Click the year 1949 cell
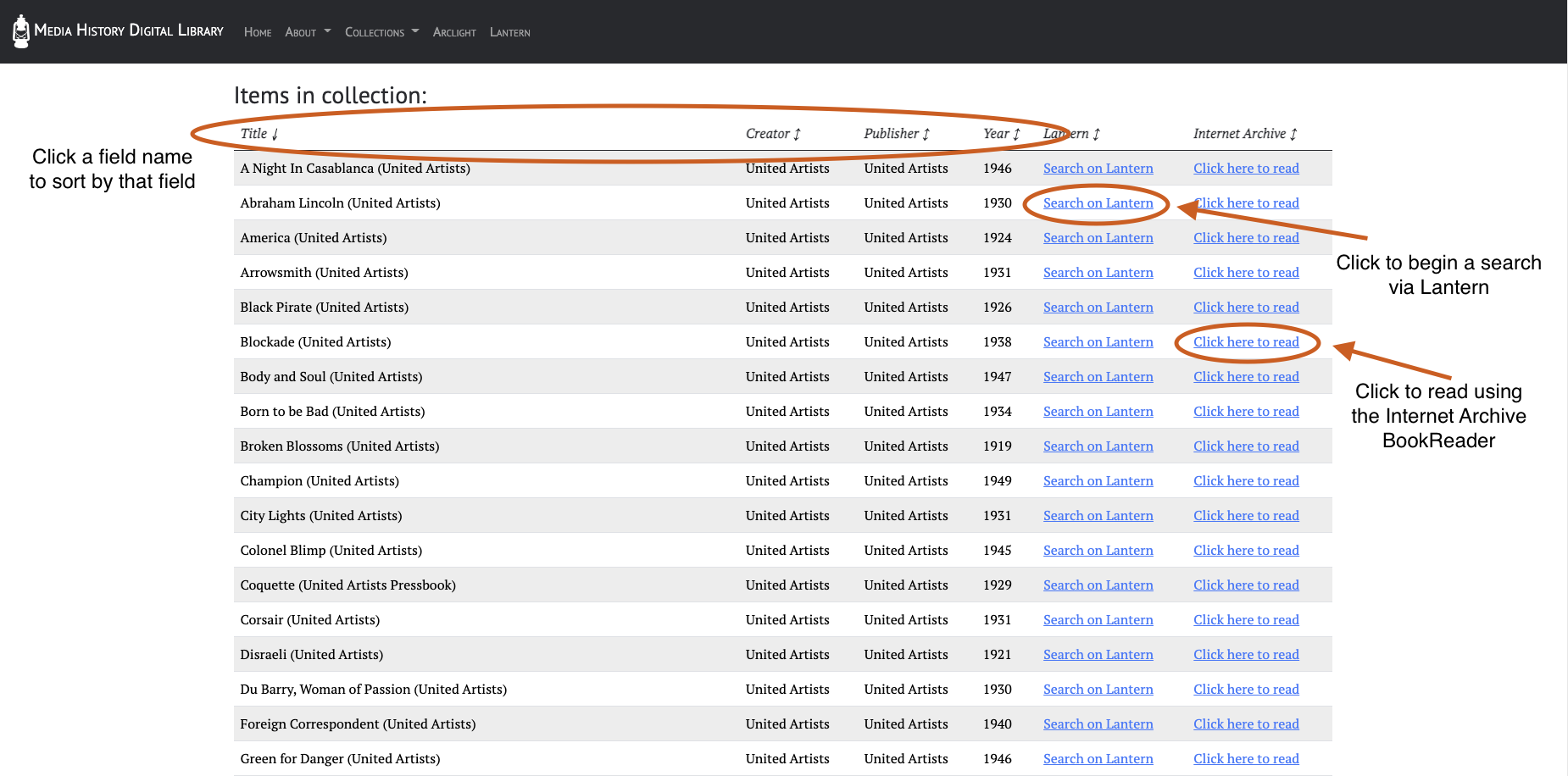1568x776 pixels. (998, 481)
